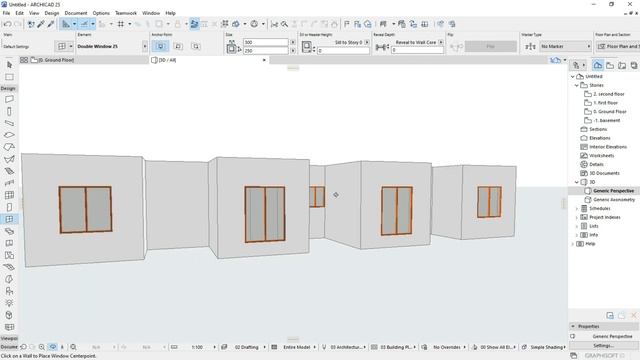Open the File menu

pos(7,13)
